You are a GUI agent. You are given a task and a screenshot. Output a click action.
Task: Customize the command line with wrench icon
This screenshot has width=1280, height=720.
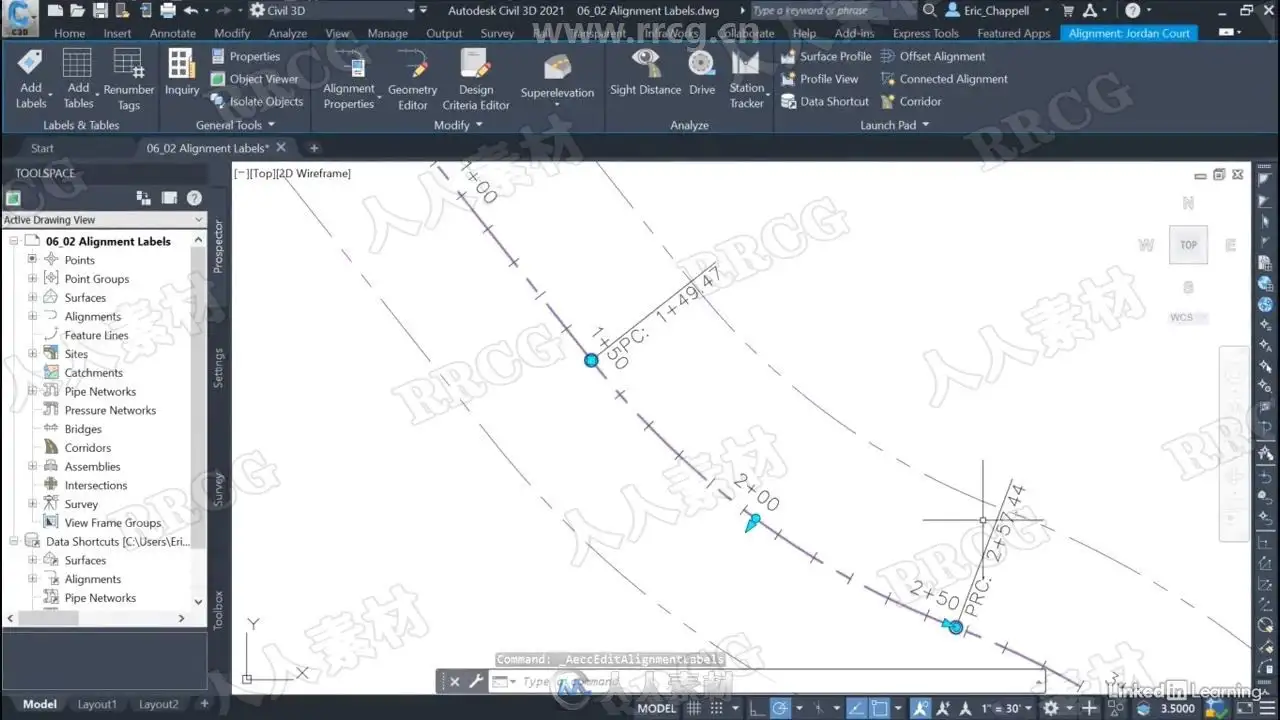click(476, 682)
